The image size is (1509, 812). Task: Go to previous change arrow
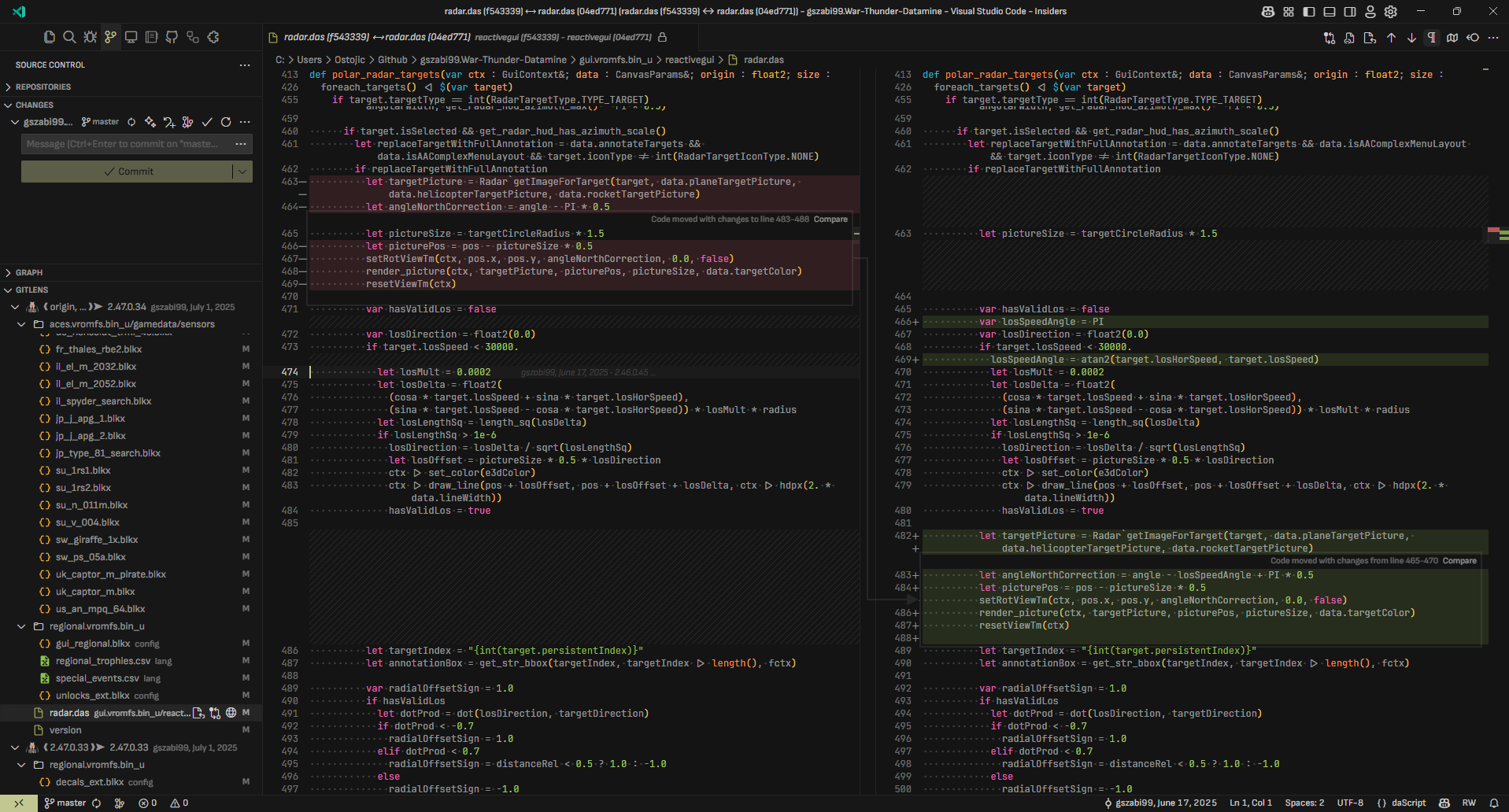1391,38
